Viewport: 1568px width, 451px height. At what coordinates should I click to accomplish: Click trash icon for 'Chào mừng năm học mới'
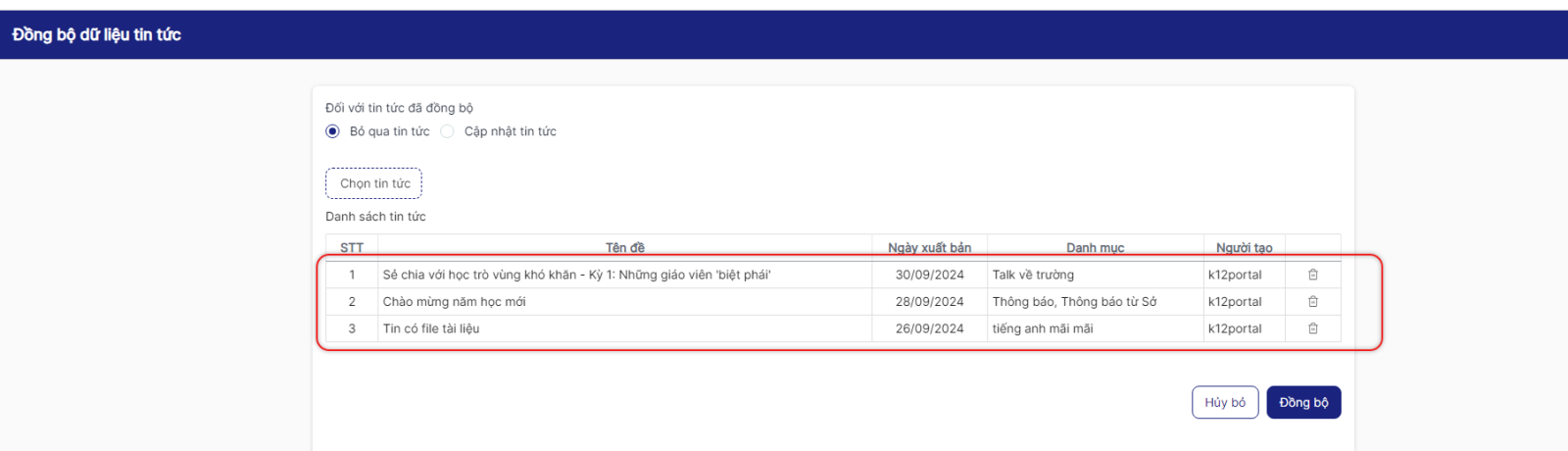coord(1312,302)
